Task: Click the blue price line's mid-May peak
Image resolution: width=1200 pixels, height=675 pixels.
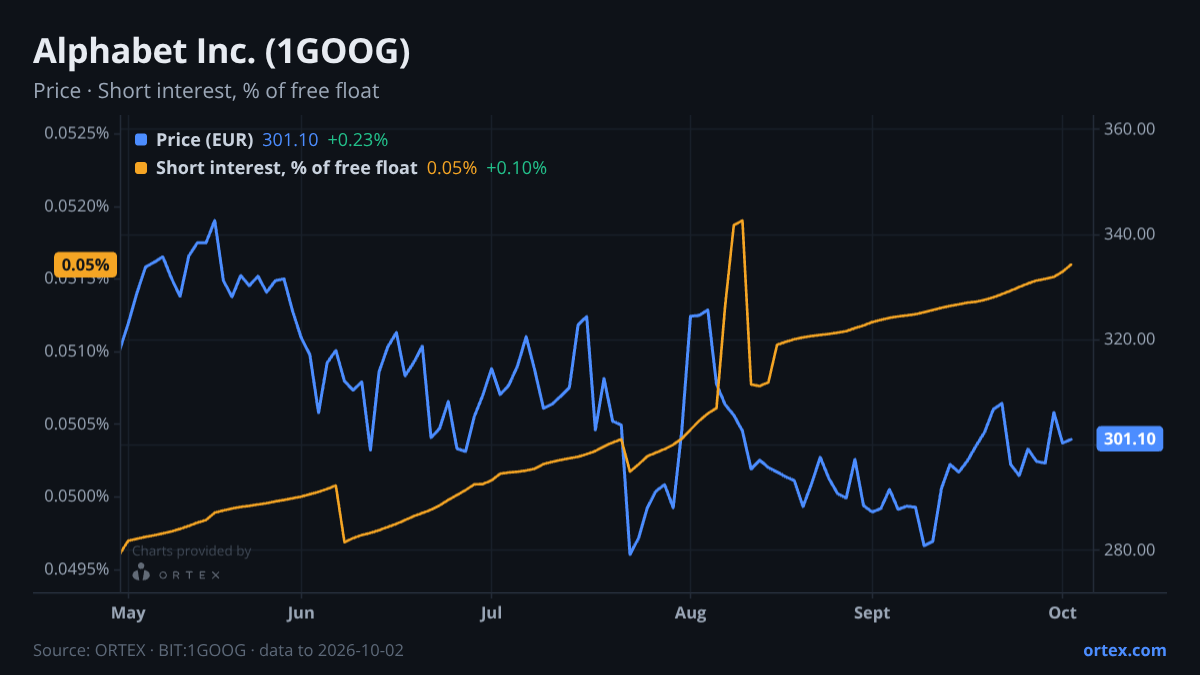Action: (214, 221)
